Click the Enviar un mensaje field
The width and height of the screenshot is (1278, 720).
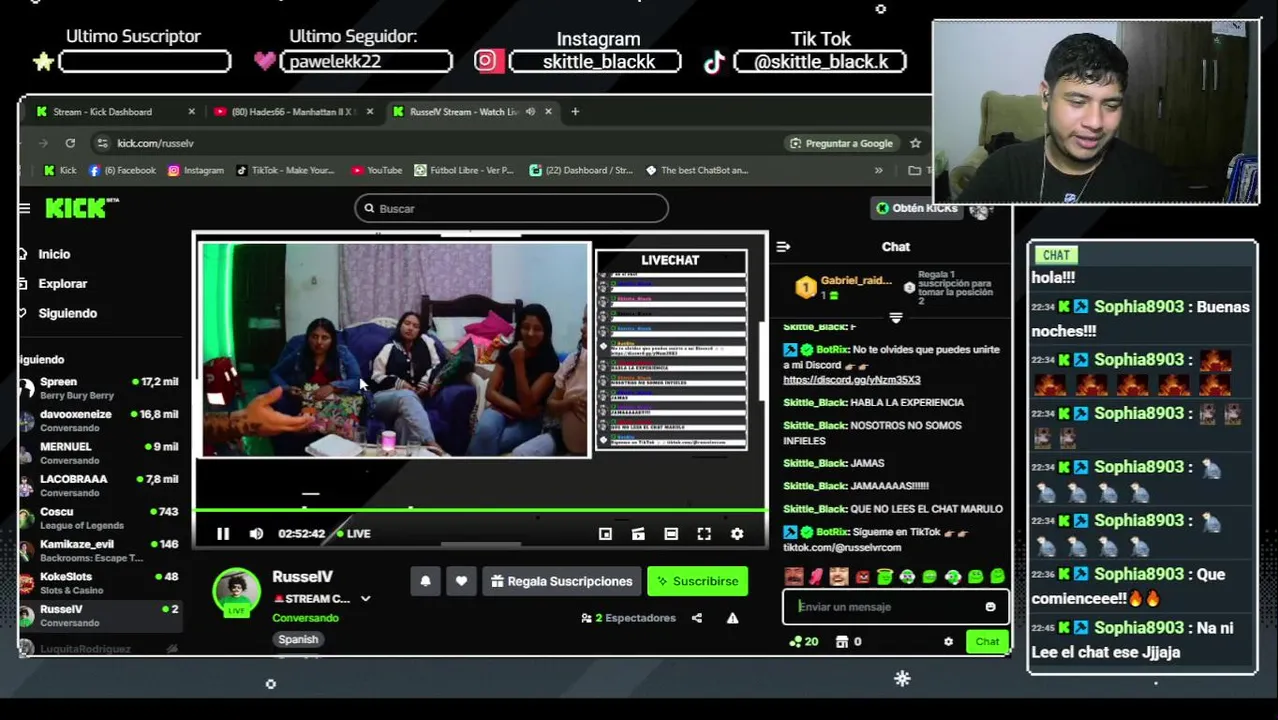coord(885,607)
